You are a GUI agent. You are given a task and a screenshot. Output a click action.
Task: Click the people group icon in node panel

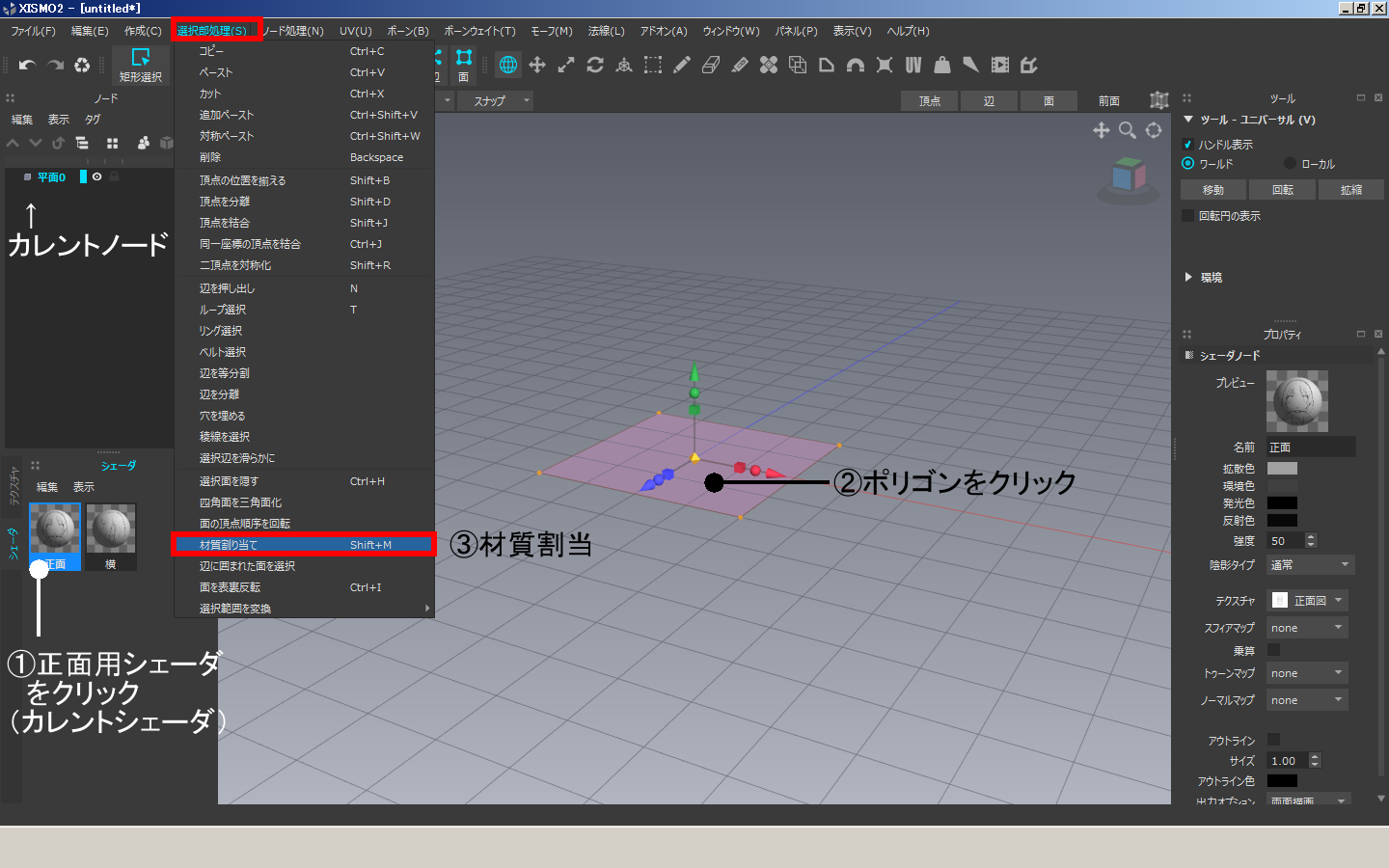coord(144,143)
